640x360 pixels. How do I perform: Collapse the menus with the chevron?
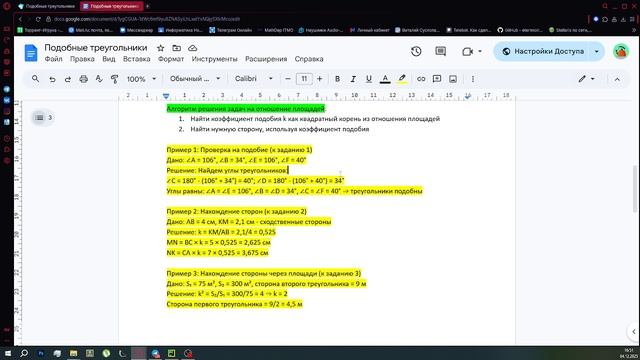click(617, 79)
